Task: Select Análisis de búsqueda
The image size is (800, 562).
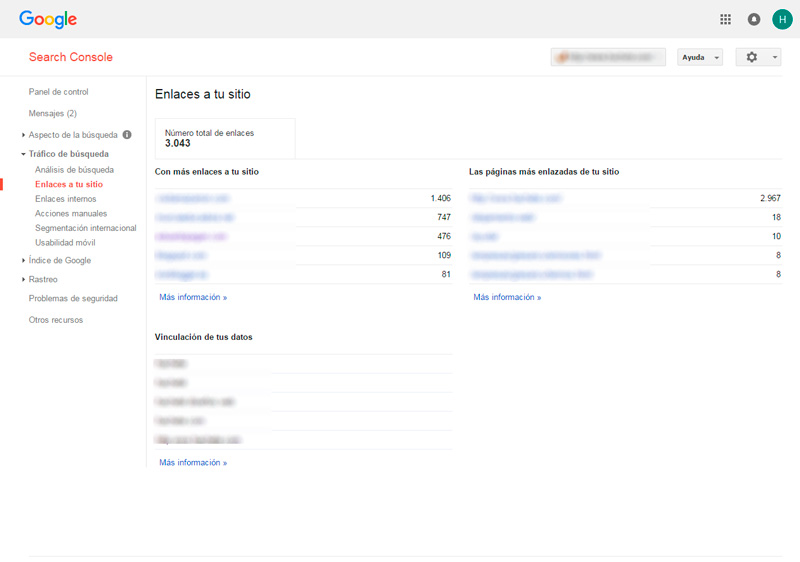Action: [74, 170]
